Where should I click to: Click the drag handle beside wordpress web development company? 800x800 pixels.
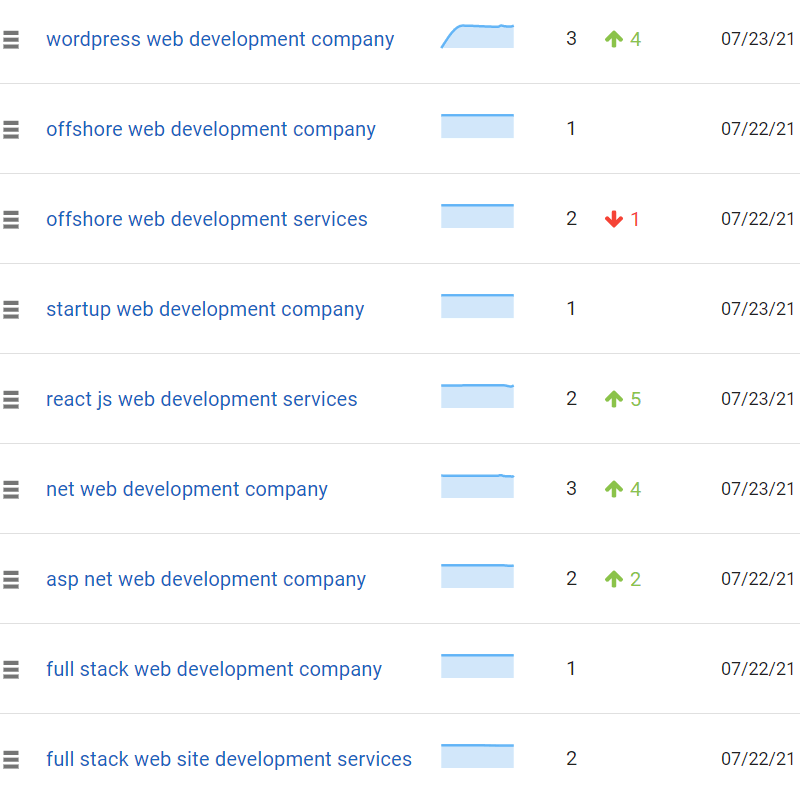pyautogui.click(x=11, y=39)
